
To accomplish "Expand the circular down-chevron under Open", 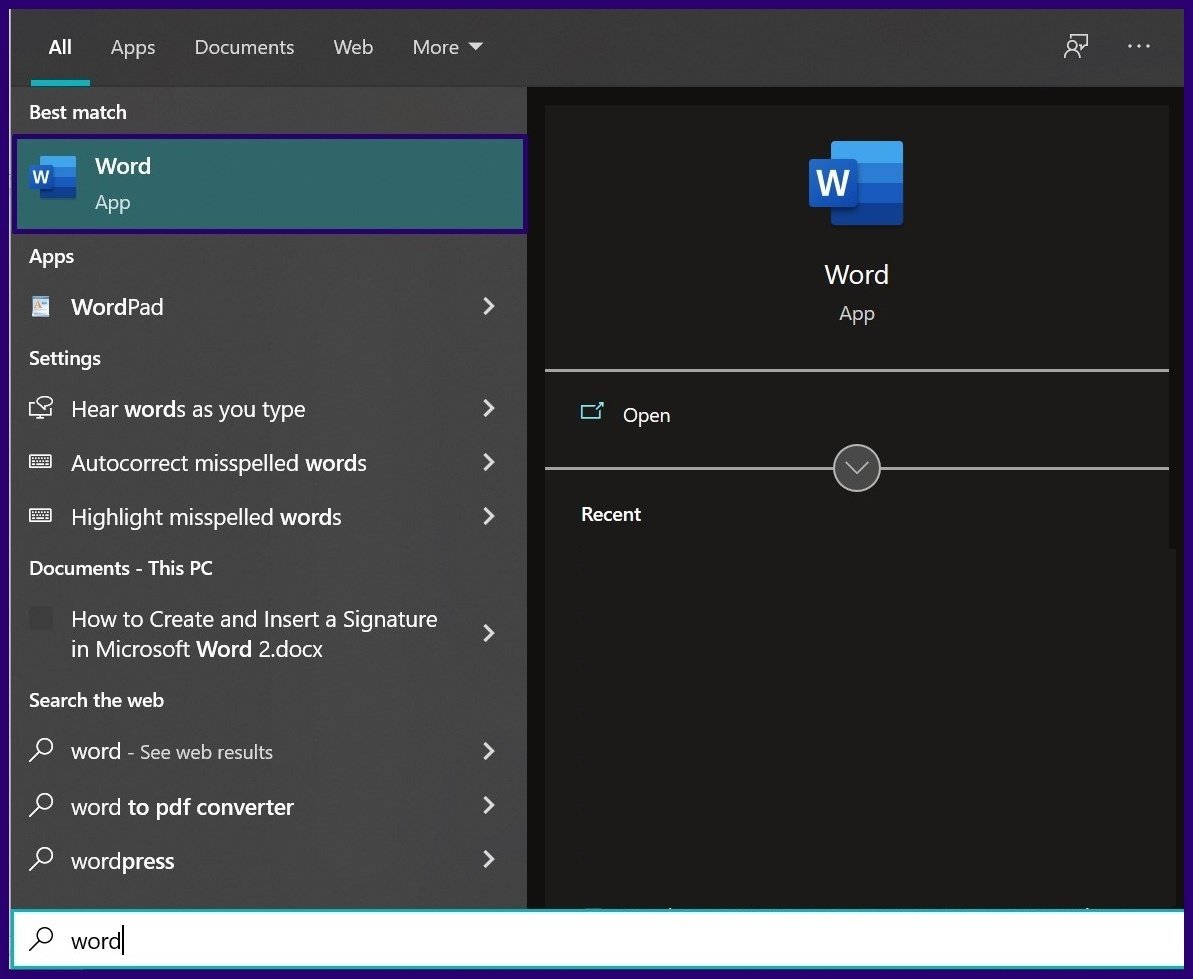I will [857, 468].
